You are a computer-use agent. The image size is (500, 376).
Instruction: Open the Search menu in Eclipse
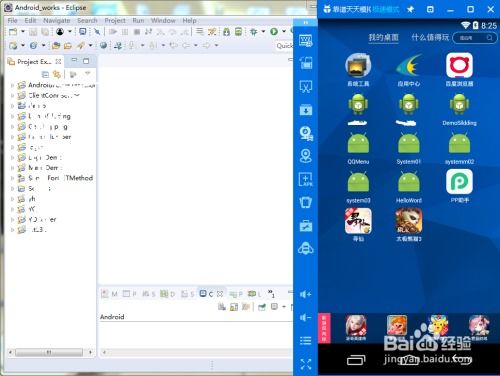click(x=87, y=21)
